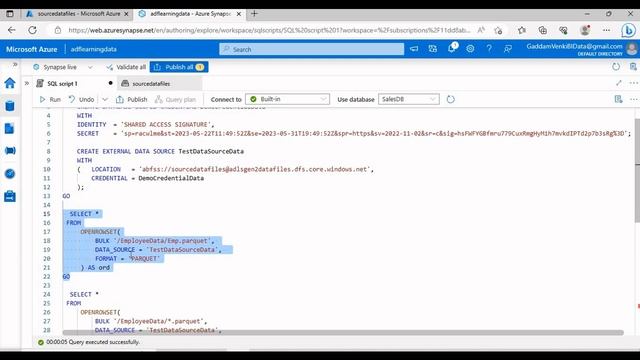Open the Integrate hub pipeline icon

(10, 151)
